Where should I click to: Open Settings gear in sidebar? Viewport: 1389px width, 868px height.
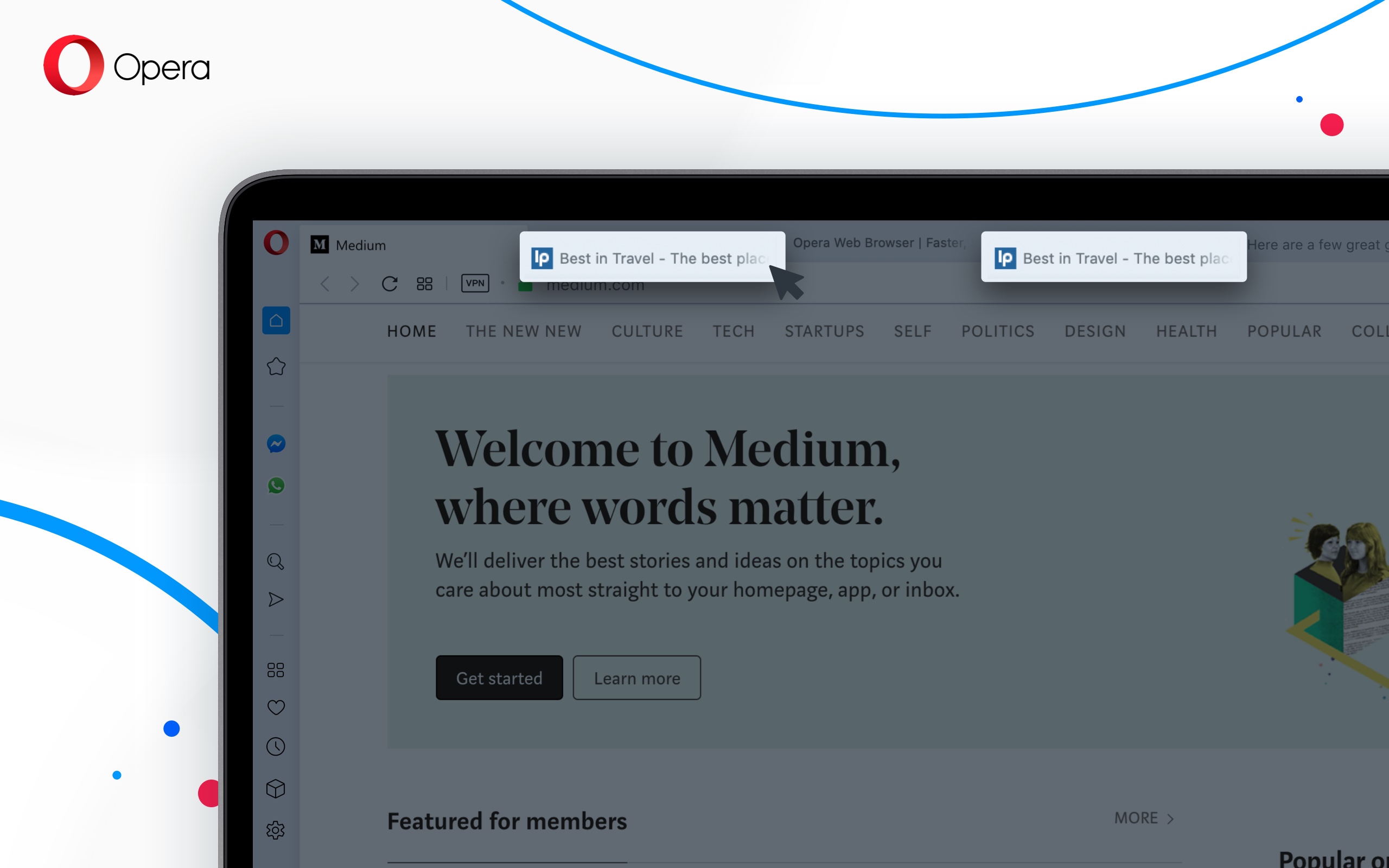(276, 830)
